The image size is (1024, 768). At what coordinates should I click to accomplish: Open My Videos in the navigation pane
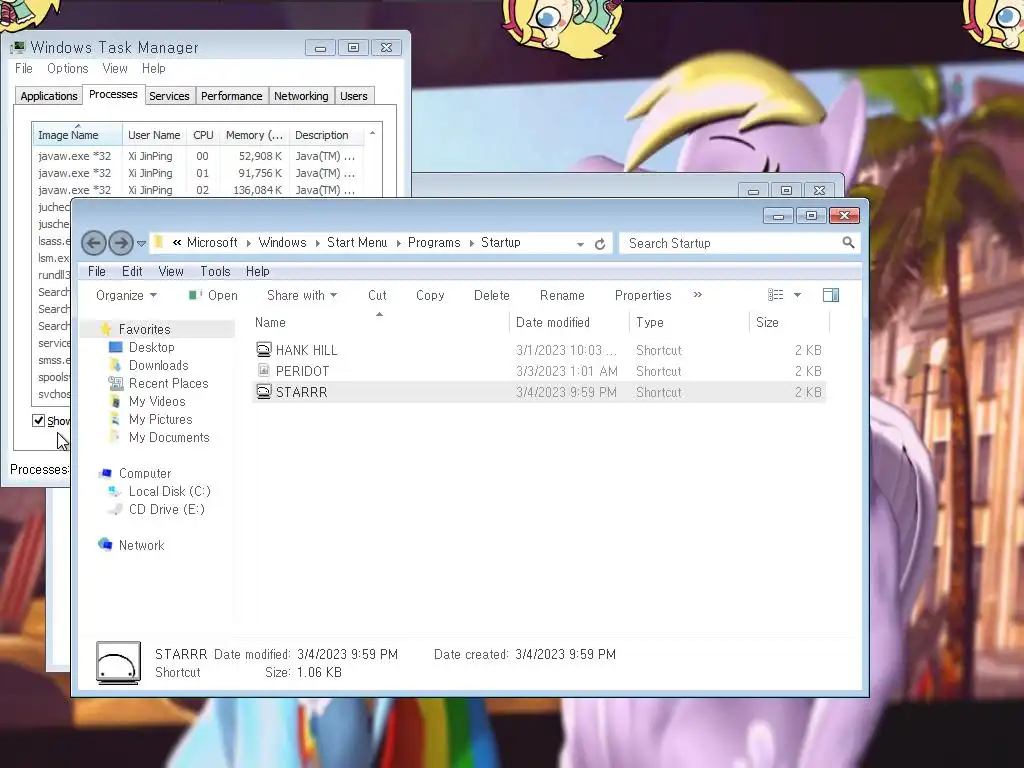(x=157, y=401)
